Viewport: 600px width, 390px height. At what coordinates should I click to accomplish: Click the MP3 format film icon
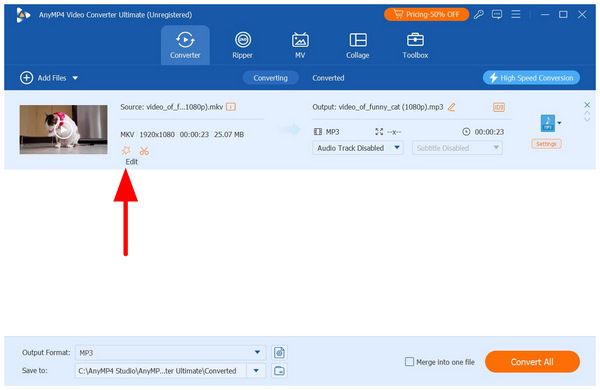pyautogui.click(x=318, y=132)
